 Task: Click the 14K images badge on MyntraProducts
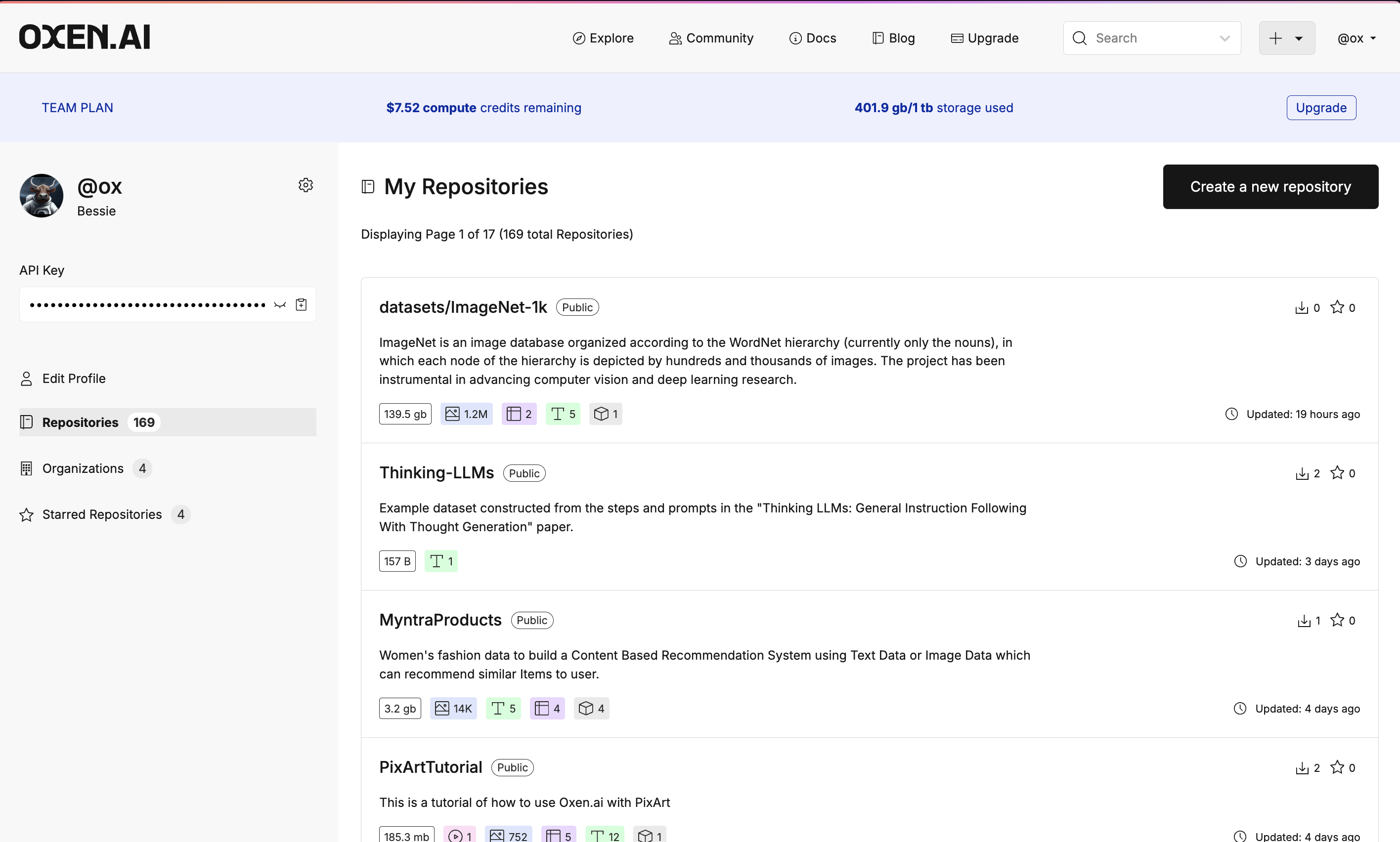click(x=453, y=708)
